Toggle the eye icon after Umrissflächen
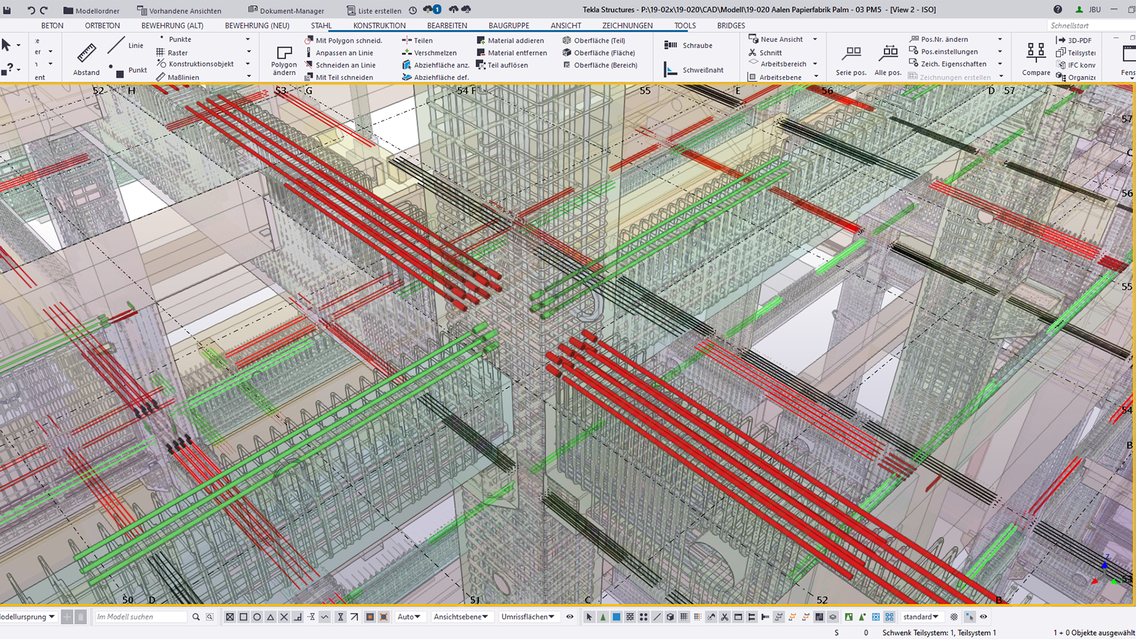The width and height of the screenshot is (1136, 639). click(569, 617)
